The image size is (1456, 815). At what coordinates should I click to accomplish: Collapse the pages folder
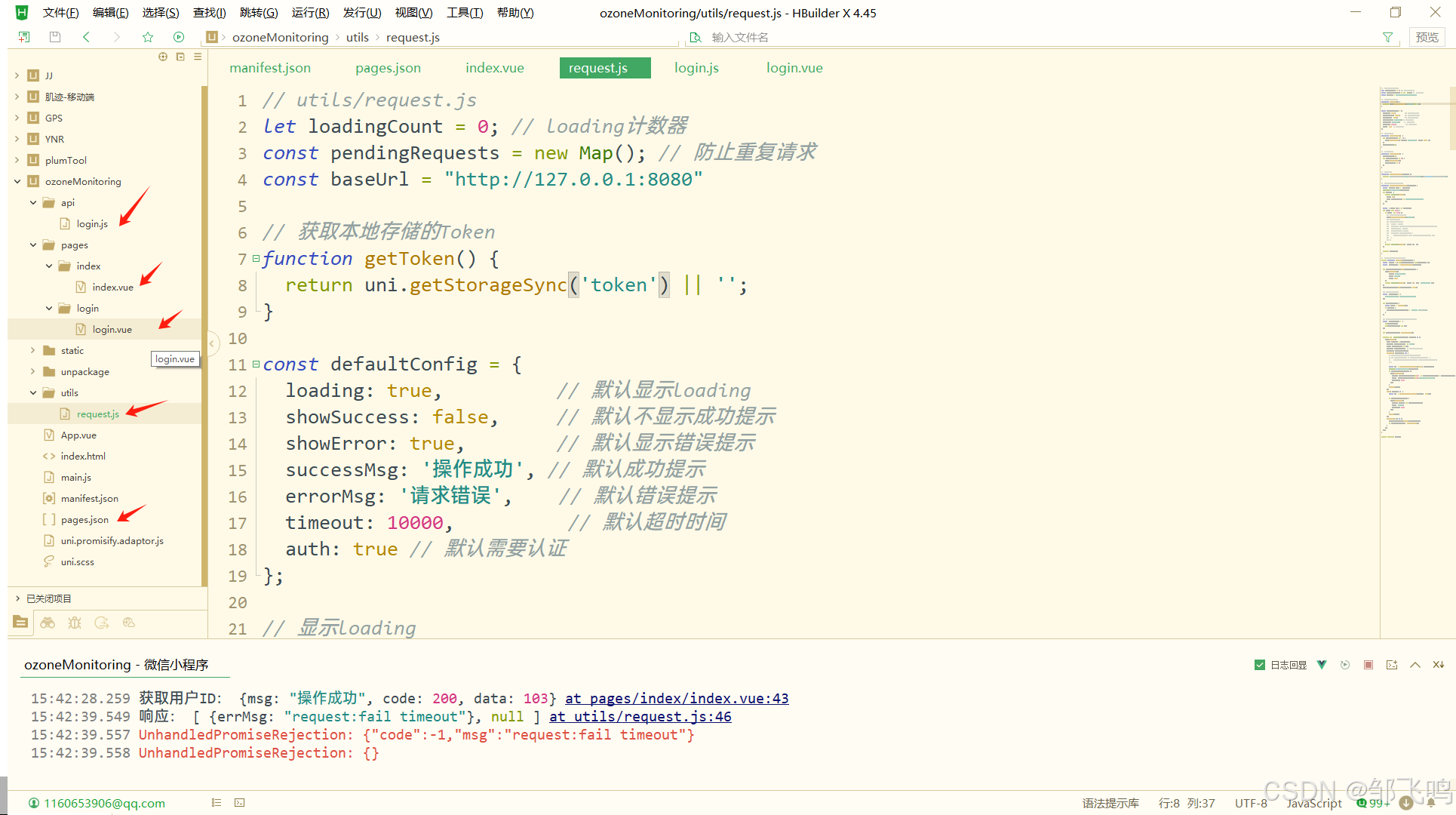click(33, 244)
